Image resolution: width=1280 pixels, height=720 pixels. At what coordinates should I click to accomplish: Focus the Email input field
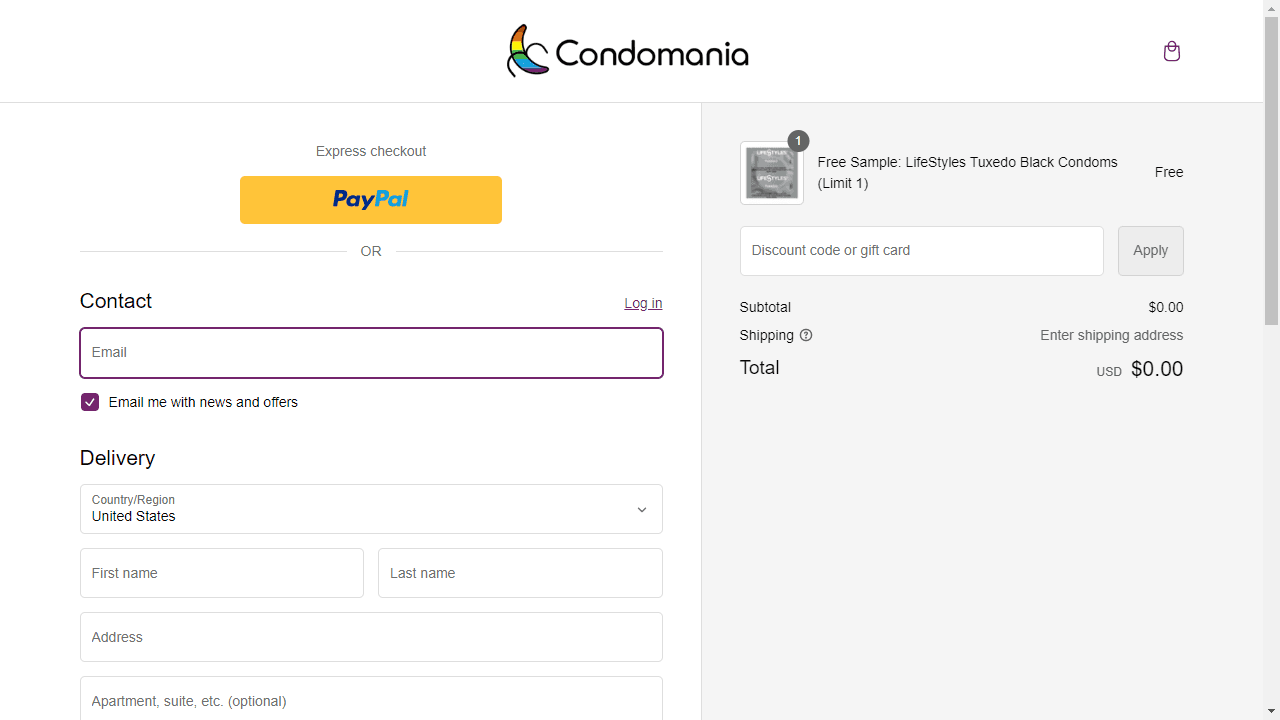click(371, 353)
